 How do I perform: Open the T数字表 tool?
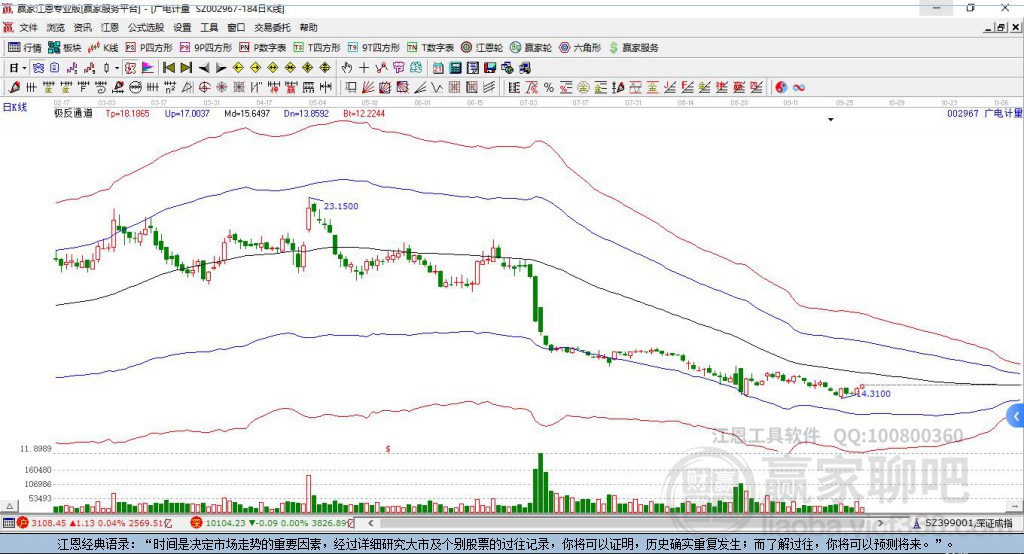(x=430, y=48)
